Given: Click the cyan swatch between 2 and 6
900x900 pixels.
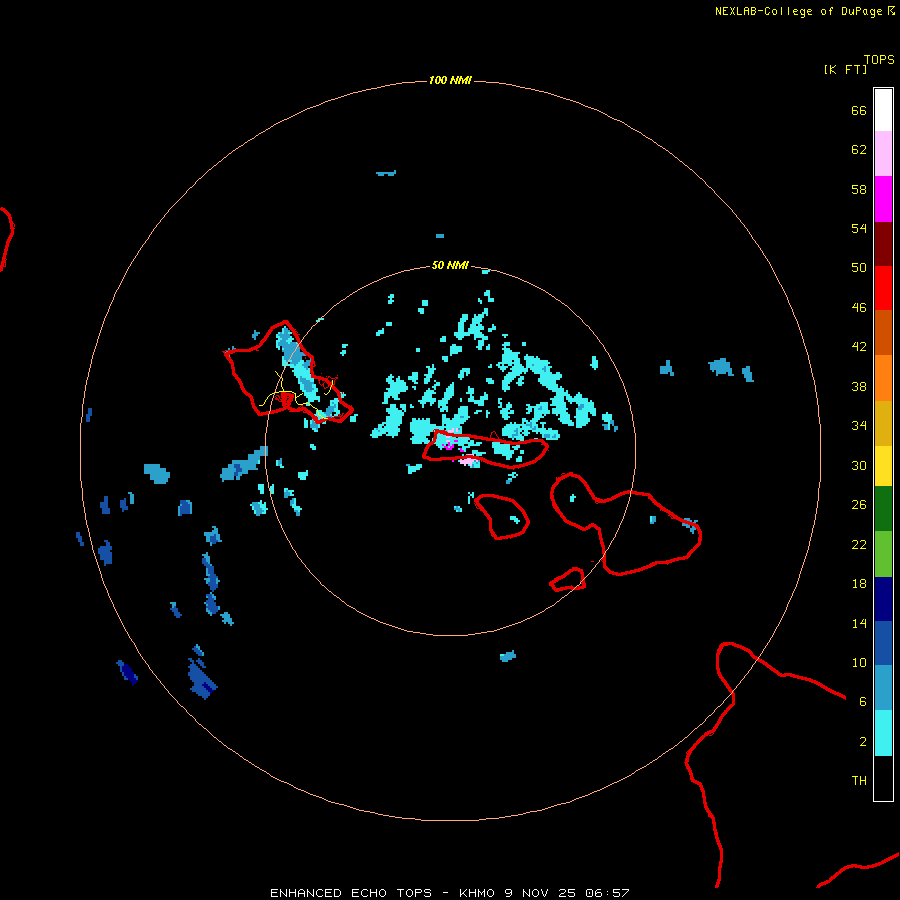Looking at the screenshot, I should tap(883, 733).
